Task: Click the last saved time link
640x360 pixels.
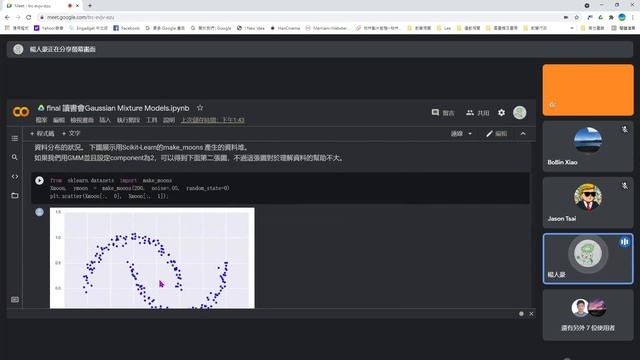Action: tap(213, 120)
